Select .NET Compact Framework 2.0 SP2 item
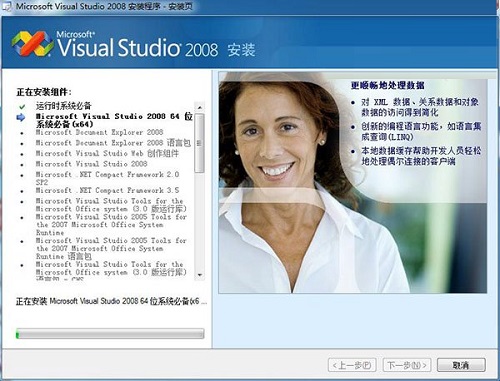 point(107,178)
